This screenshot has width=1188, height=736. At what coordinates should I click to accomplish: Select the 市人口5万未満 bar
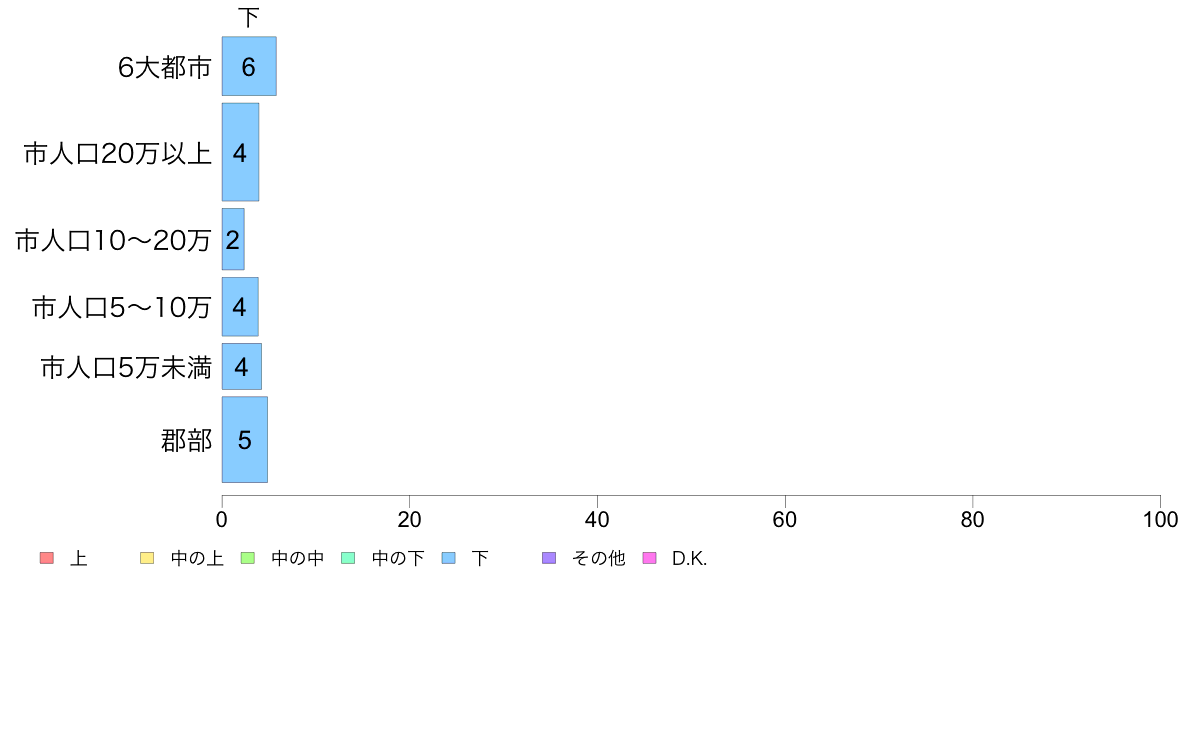coord(242,366)
